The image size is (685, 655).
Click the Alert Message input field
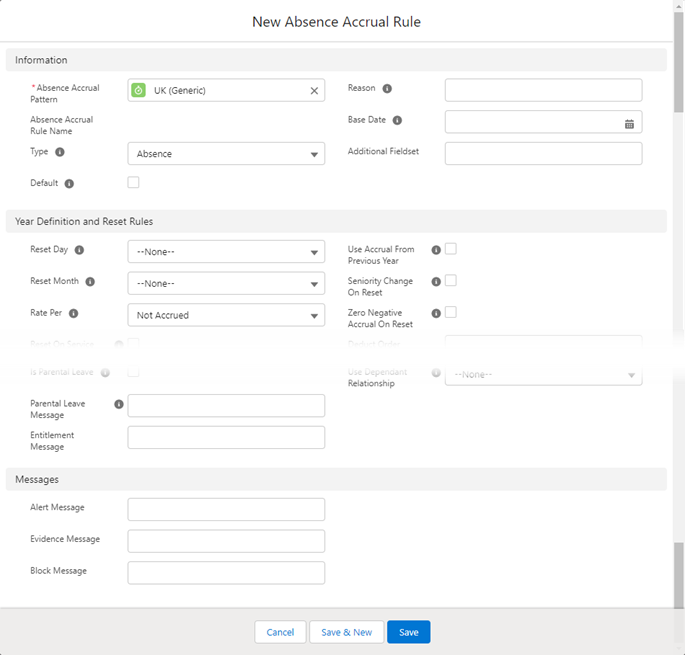[226, 509]
